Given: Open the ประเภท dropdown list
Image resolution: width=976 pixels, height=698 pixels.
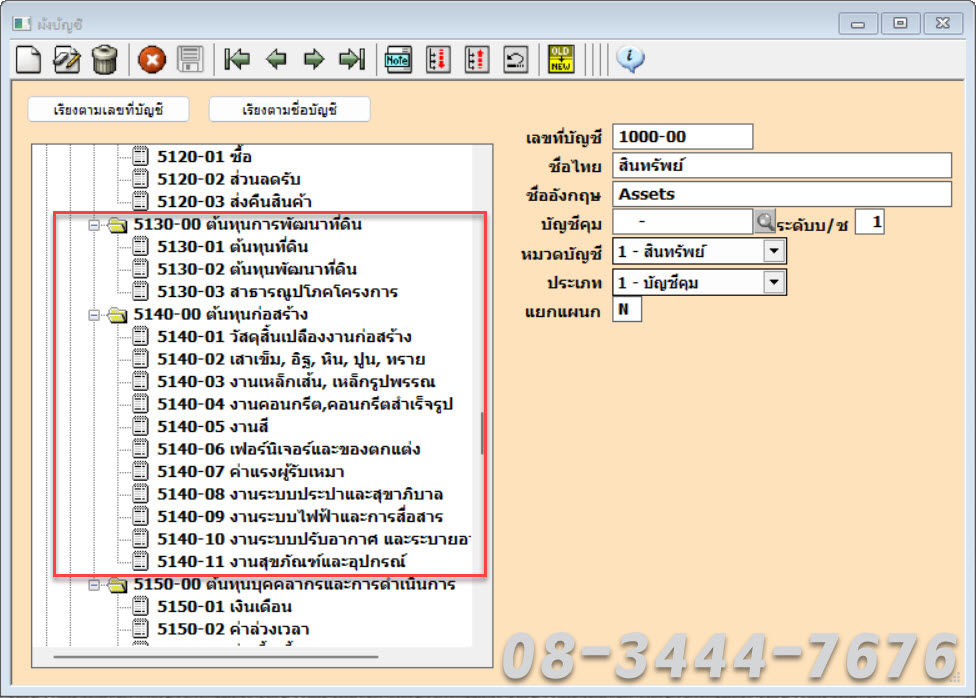Looking at the screenshot, I should click(774, 283).
